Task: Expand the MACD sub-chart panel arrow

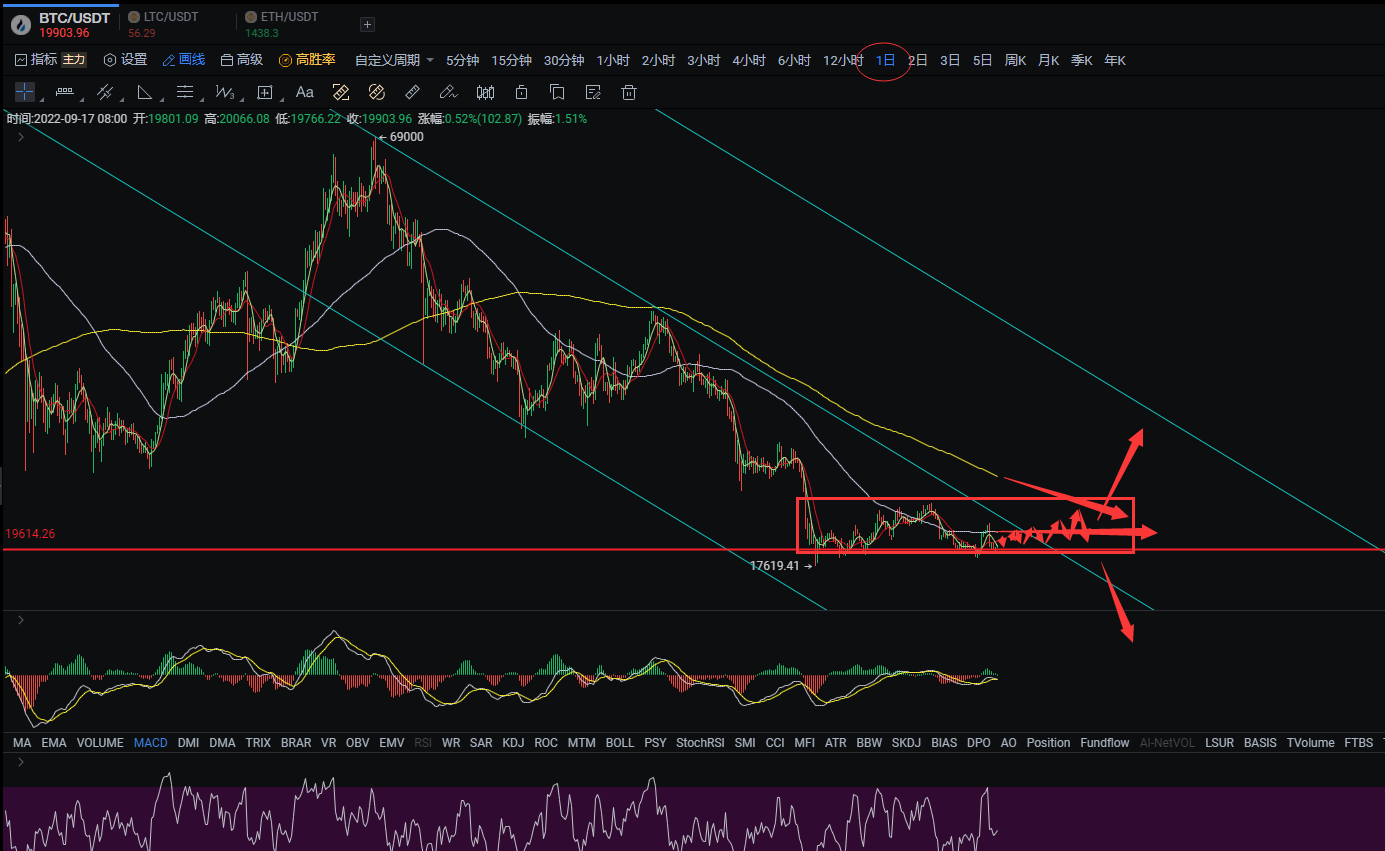Action: click(x=21, y=620)
